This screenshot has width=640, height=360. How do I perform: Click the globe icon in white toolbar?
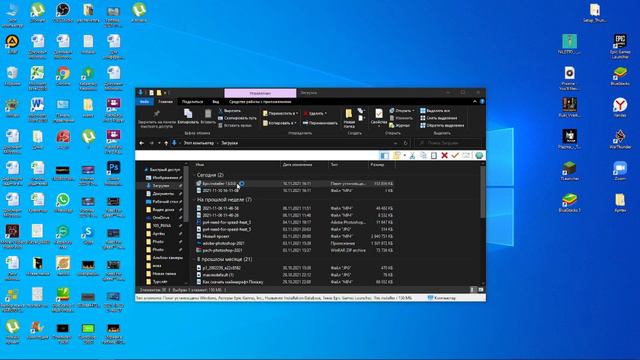pos(479,156)
